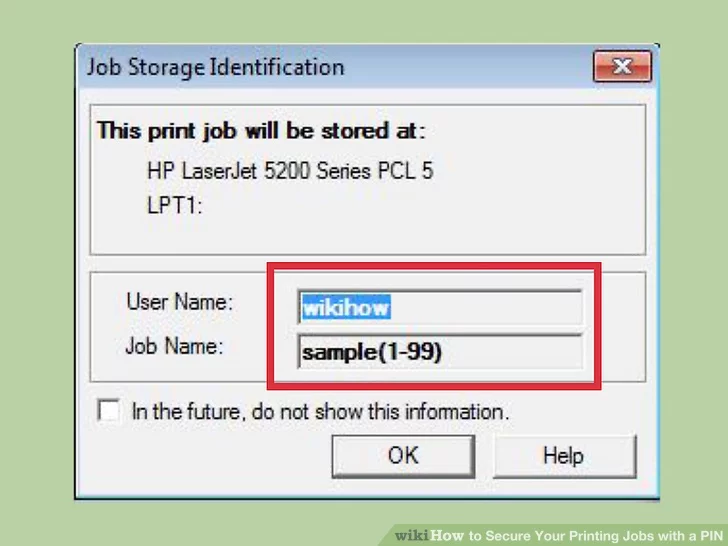Confirm the job storage with OK
The height and width of the screenshot is (546, 728).
click(x=403, y=456)
